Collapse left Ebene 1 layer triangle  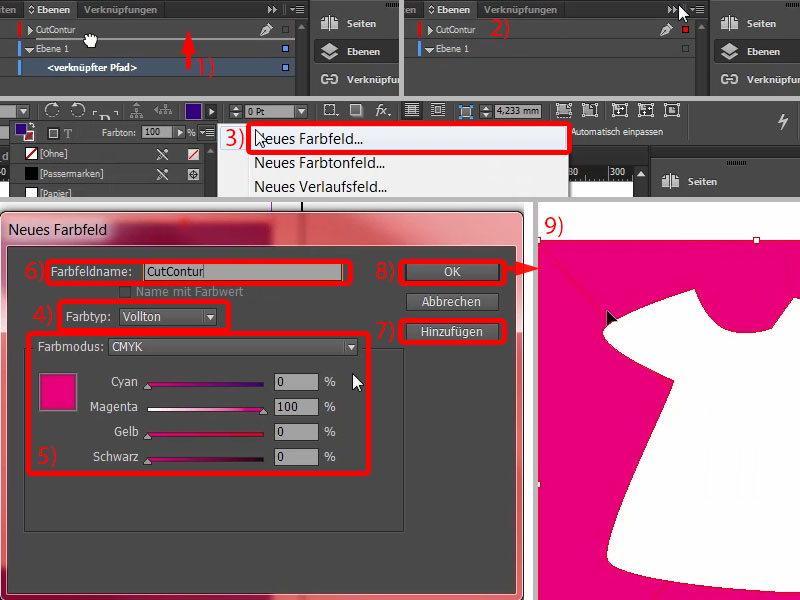tap(29, 49)
